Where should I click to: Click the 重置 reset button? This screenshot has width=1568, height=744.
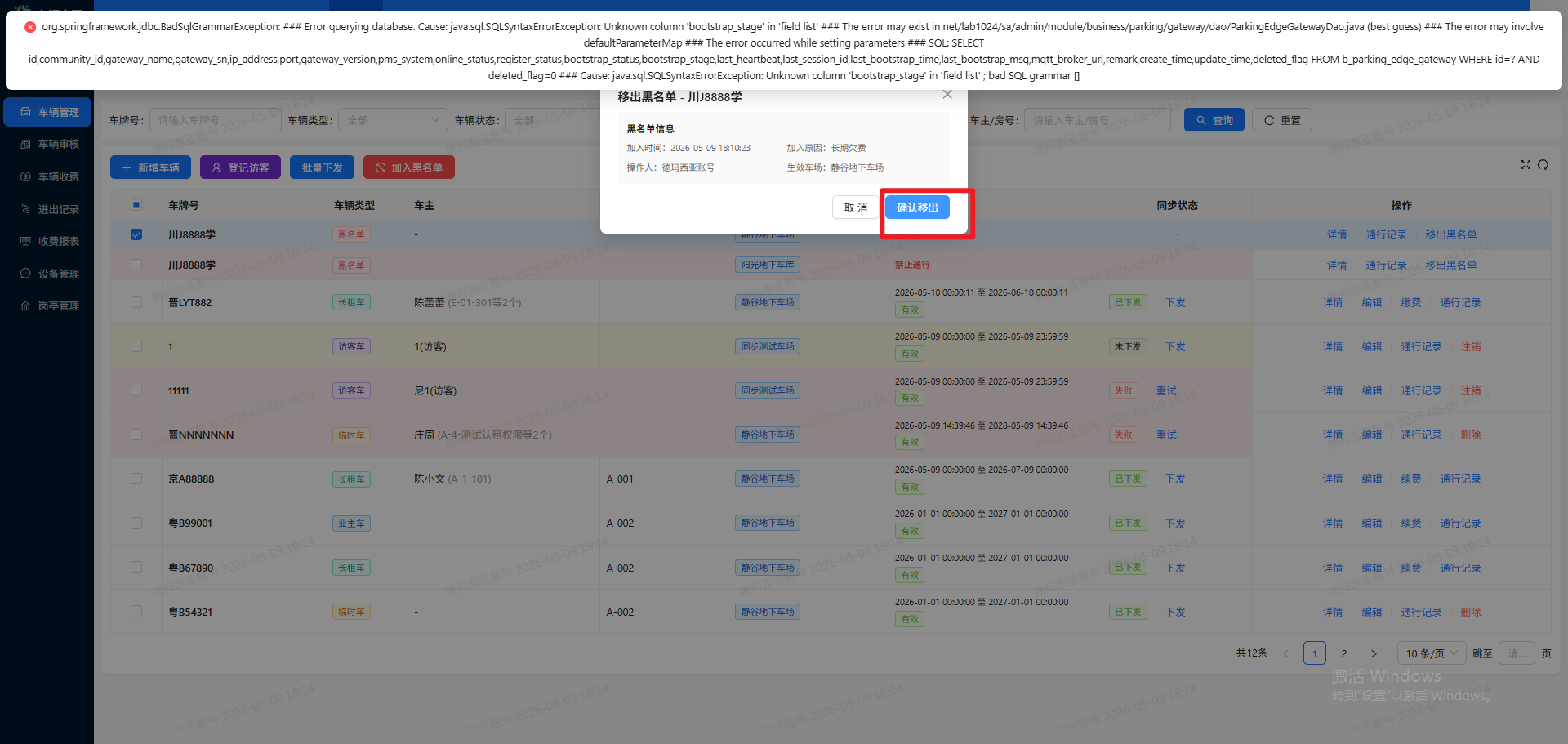[x=1282, y=120]
